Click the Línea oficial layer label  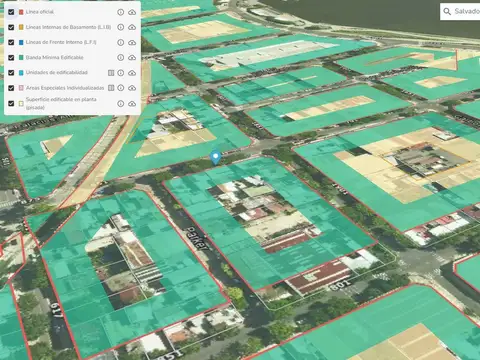tap(40, 12)
